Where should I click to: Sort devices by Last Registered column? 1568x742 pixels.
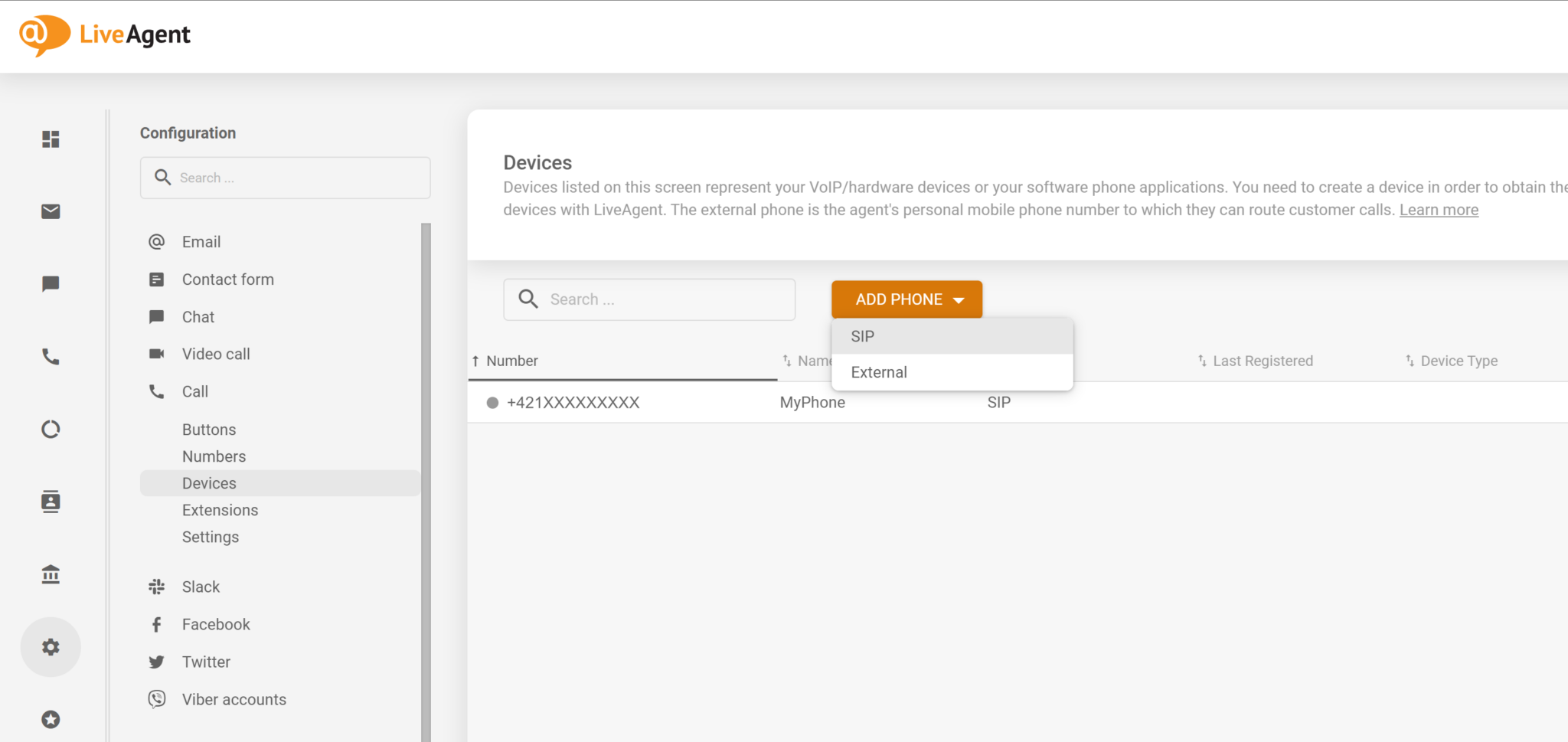coord(1262,361)
